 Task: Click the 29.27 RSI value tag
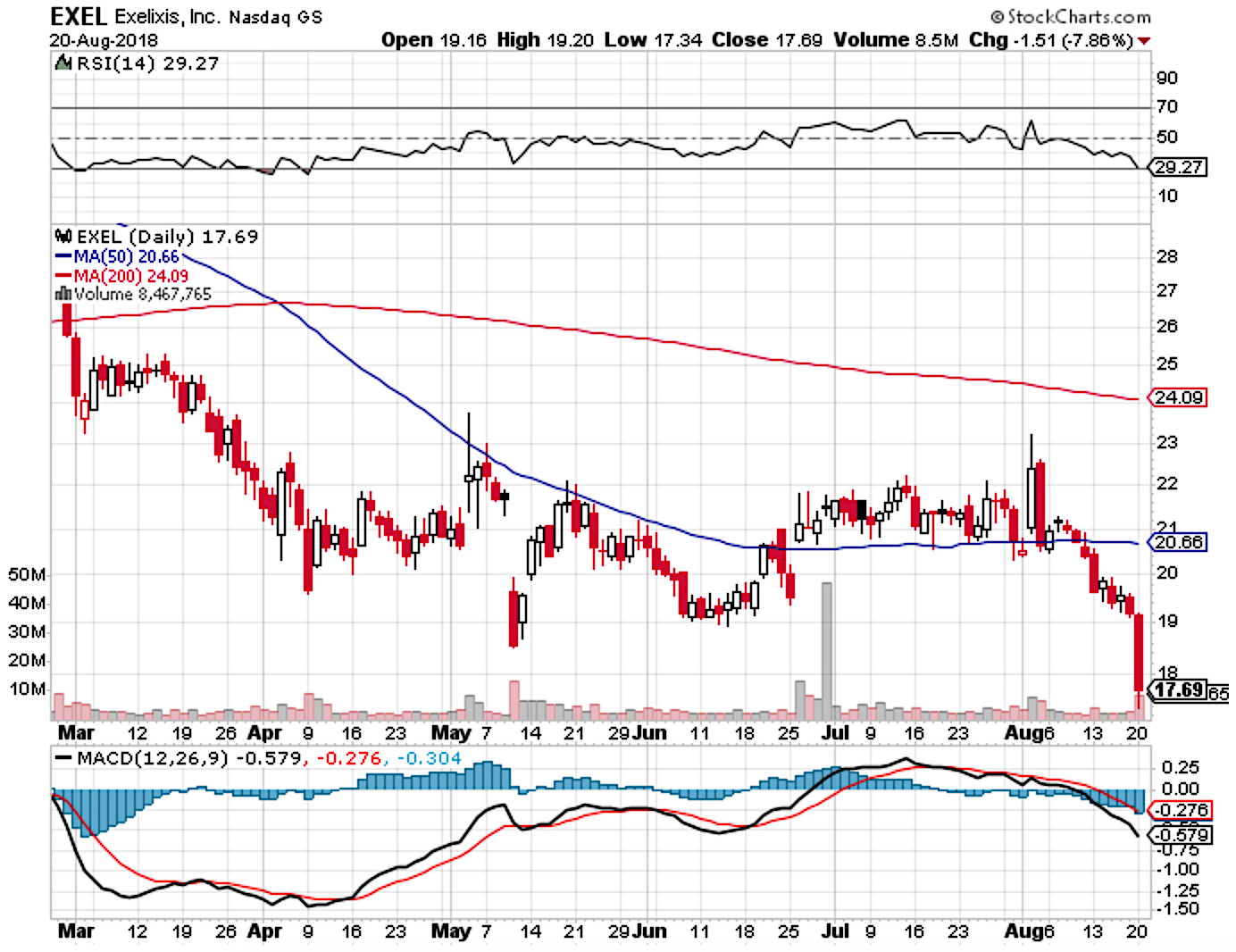(1178, 167)
